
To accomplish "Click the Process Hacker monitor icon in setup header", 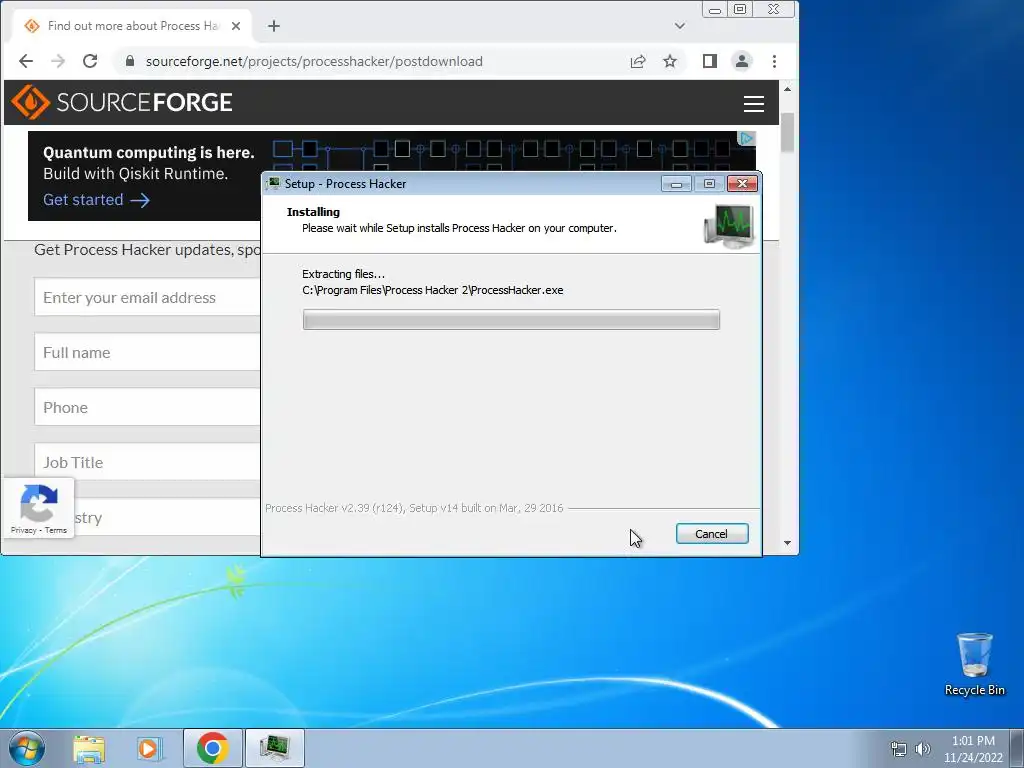I will 729,225.
